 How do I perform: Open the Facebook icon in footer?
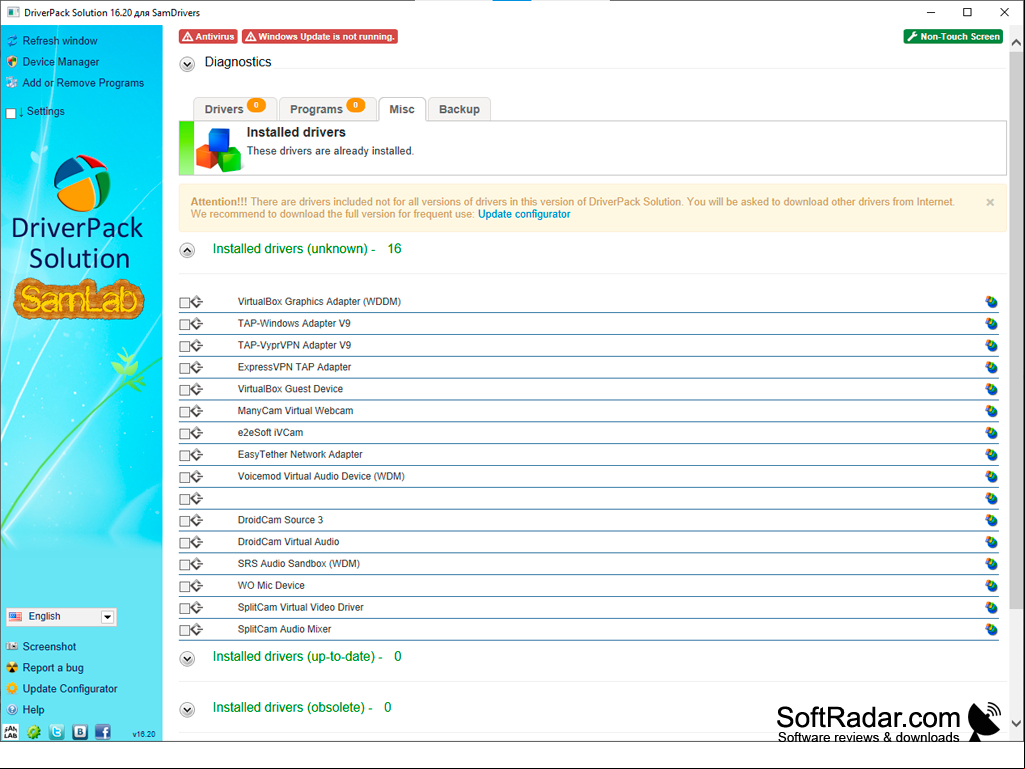tap(103, 732)
